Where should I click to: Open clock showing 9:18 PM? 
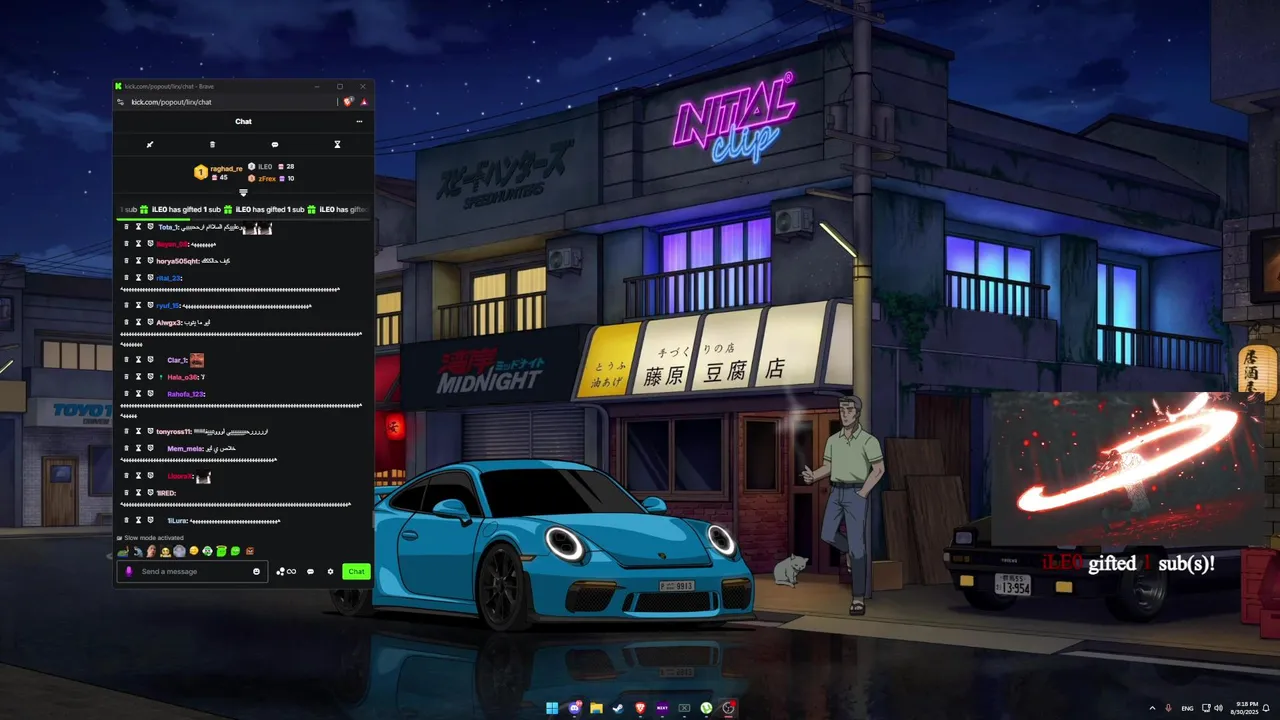(x=1245, y=708)
